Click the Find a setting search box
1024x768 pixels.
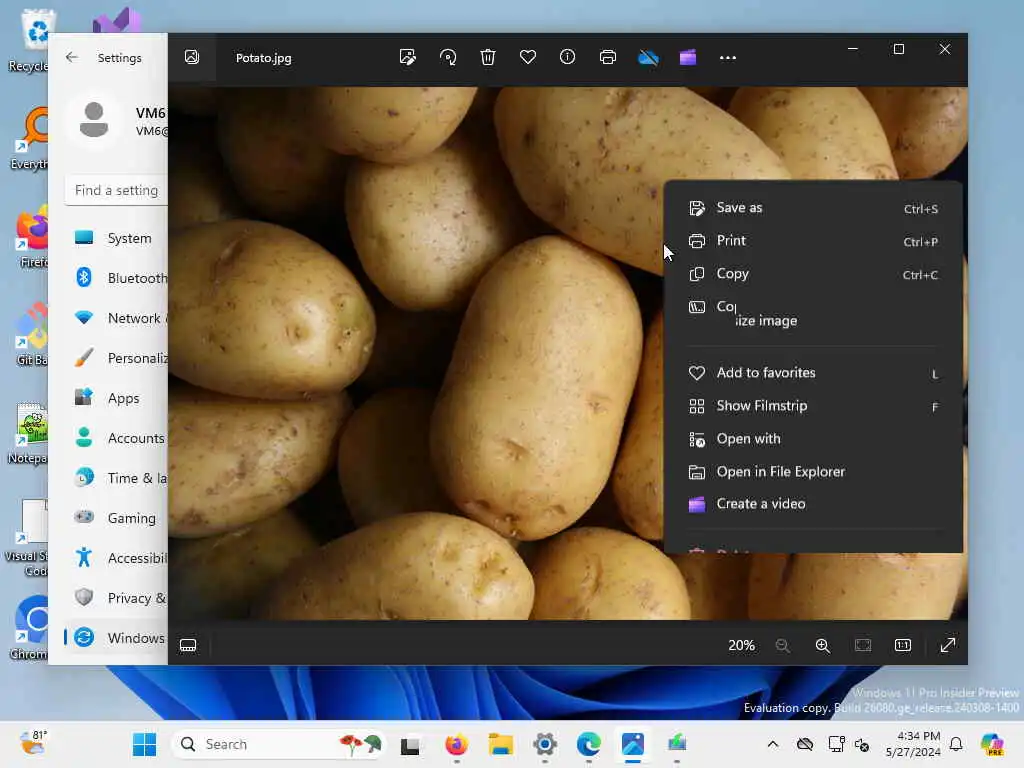[x=116, y=190]
